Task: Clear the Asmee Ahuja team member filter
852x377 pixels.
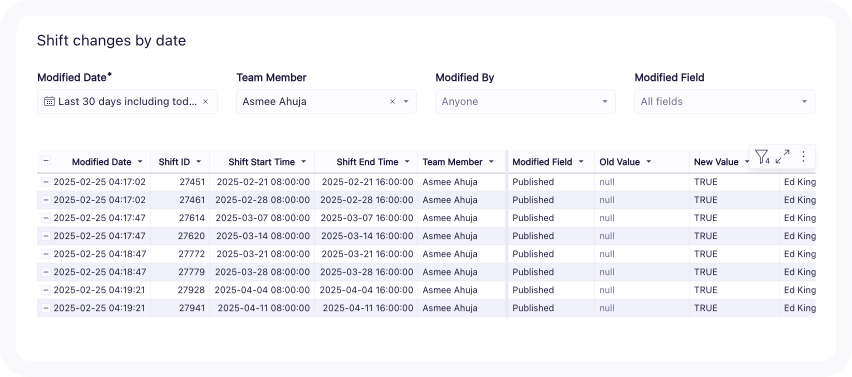Action: (392, 102)
